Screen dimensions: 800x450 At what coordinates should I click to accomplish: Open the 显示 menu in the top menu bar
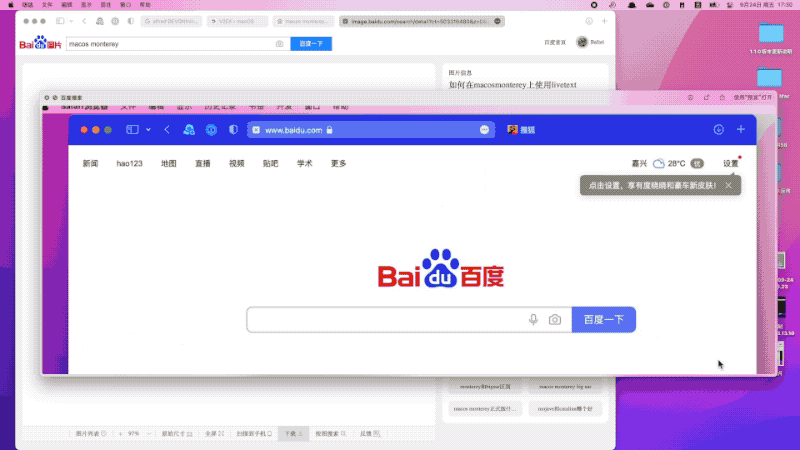pos(87,5)
